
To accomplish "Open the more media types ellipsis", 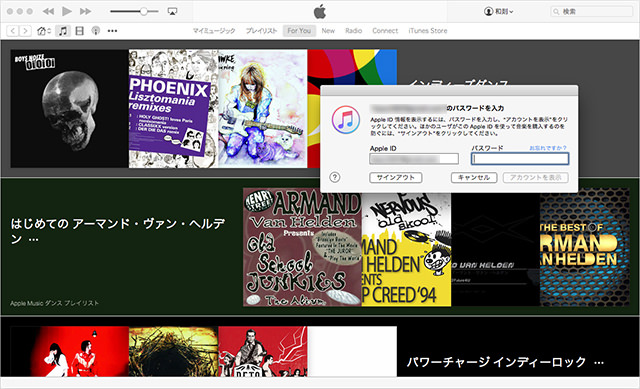I will (112, 31).
